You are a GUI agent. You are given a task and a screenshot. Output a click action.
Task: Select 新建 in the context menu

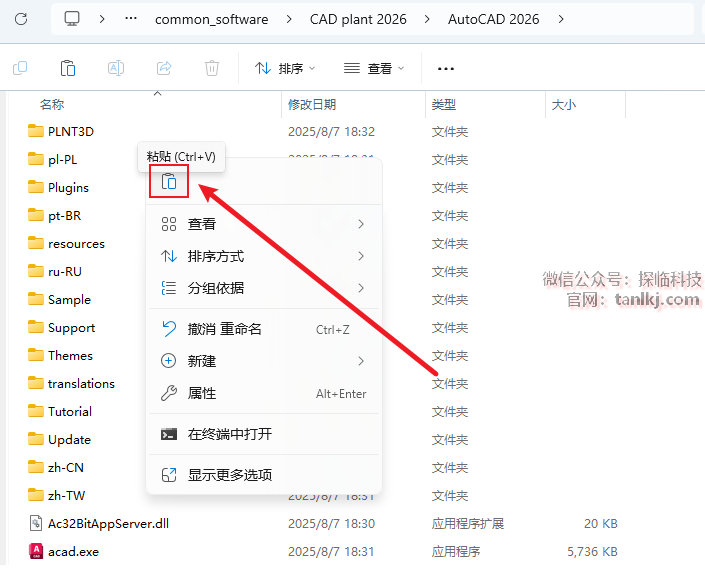click(264, 361)
